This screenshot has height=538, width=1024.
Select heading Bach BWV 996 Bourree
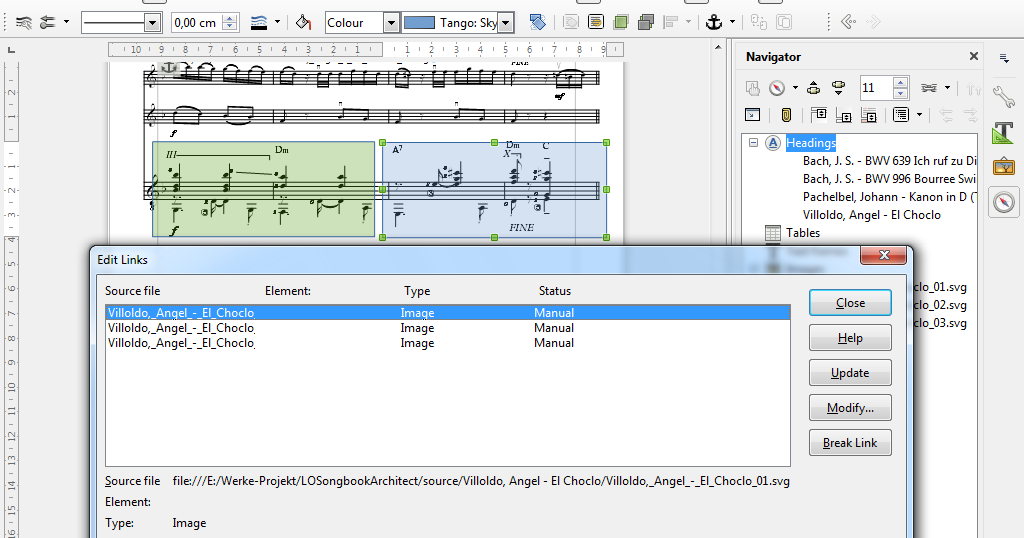(x=889, y=179)
